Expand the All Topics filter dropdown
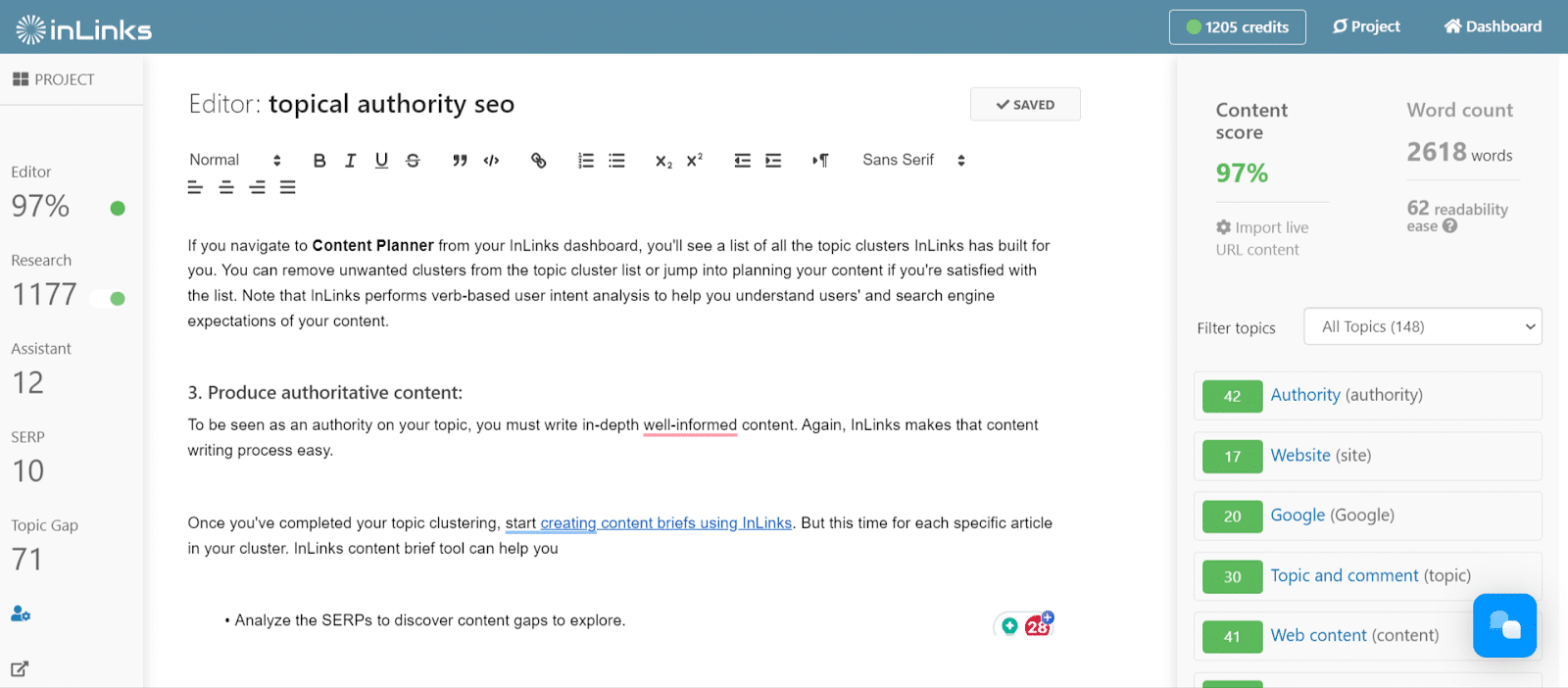The width and height of the screenshot is (1568, 688). (x=1423, y=326)
